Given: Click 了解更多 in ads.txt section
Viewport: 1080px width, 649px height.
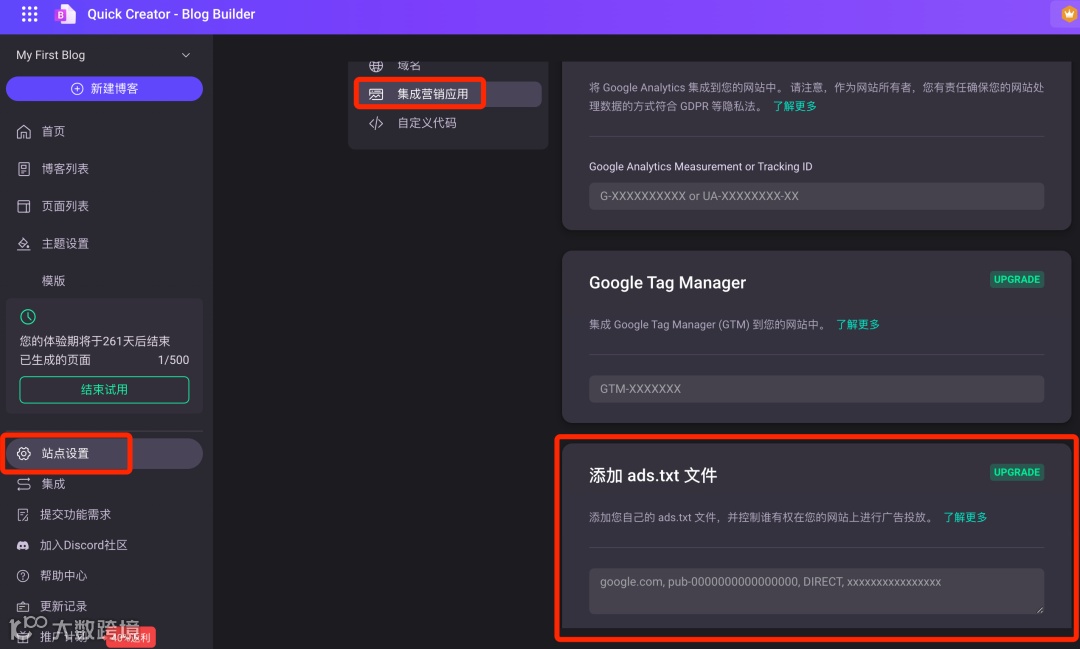Looking at the screenshot, I should pyautogui.click(x=965, y=517).
